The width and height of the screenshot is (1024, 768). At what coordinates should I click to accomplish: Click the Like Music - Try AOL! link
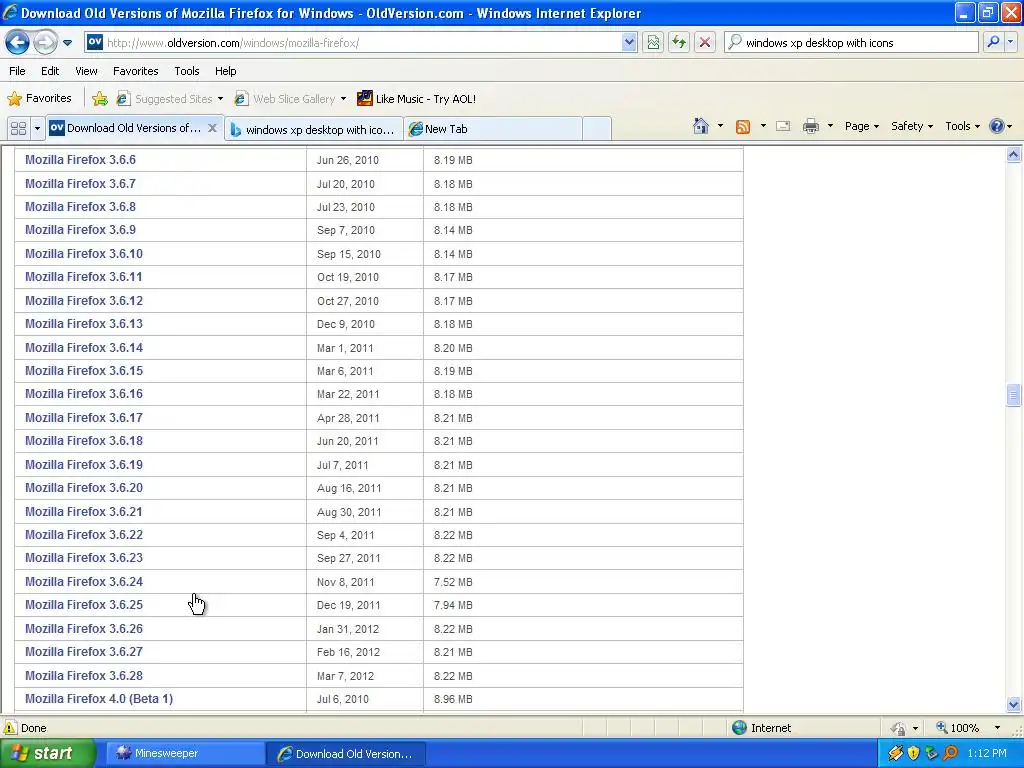tap(416, 99)
